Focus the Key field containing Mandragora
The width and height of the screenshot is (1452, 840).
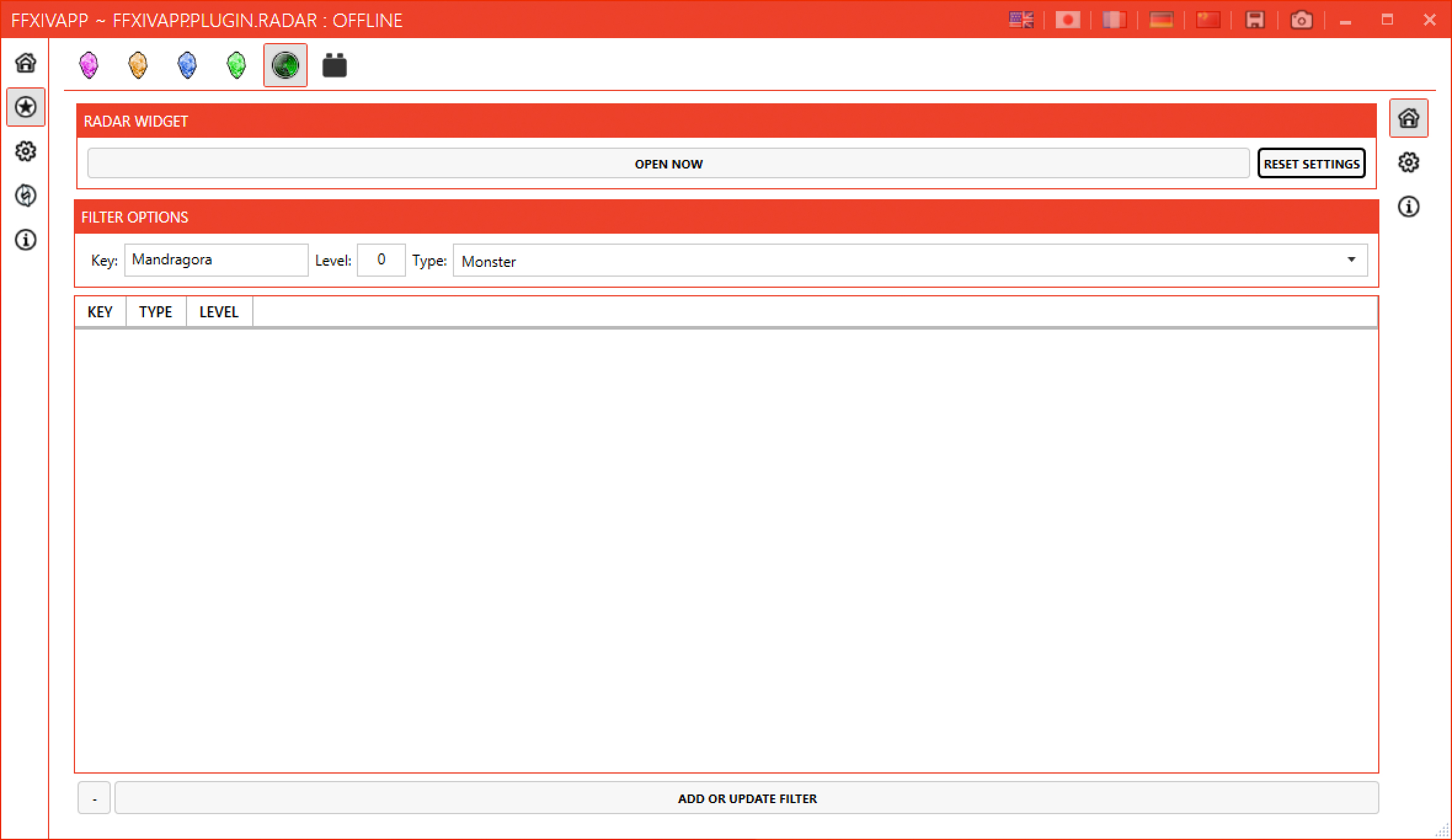pos(217,260)
